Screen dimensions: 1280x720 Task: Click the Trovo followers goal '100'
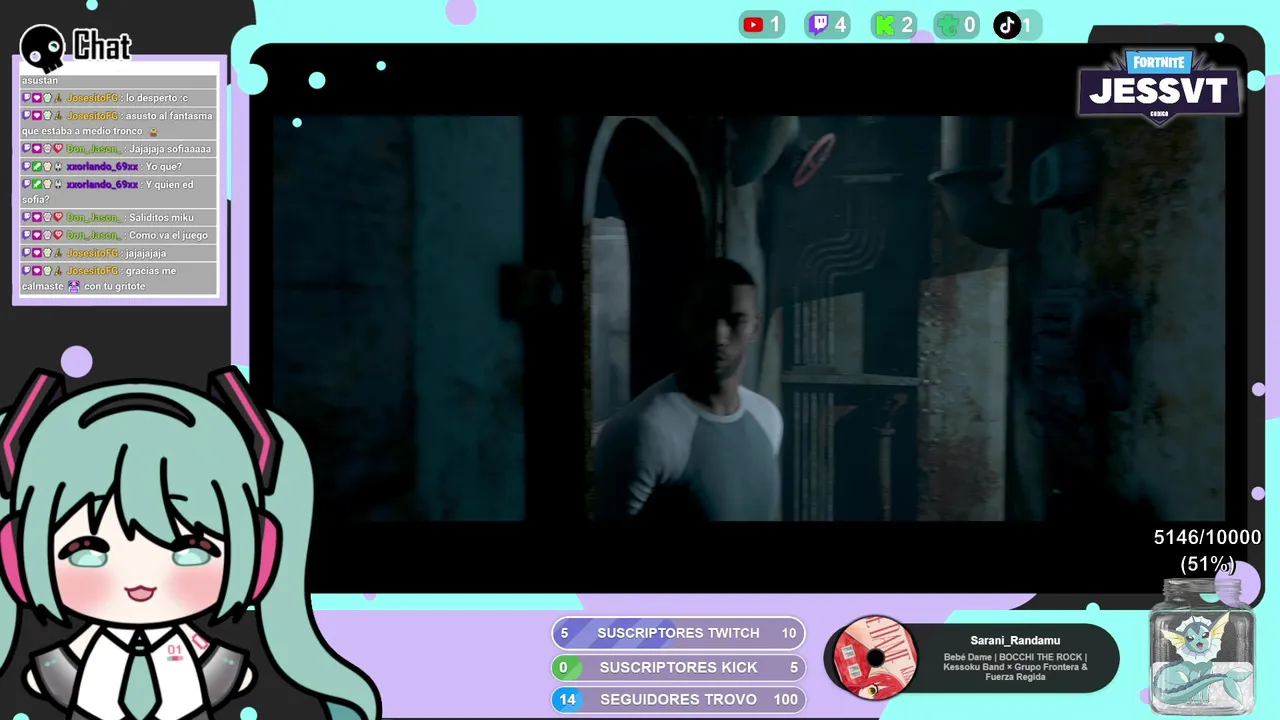click(786, 700)
